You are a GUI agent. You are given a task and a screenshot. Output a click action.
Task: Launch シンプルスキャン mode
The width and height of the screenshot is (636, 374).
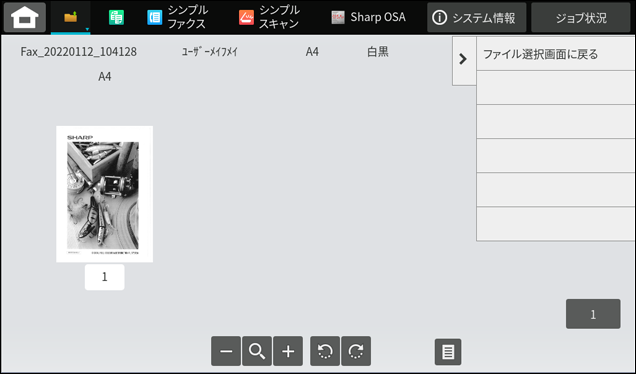[x=269, y=17]
